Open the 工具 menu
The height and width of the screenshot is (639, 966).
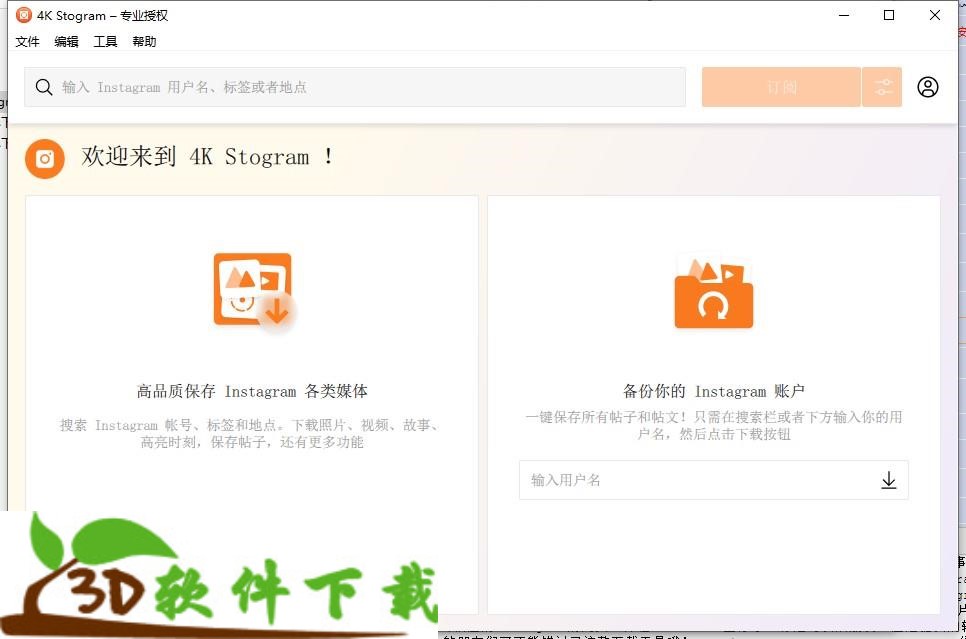pyautogui.click(x=105, y=41)
